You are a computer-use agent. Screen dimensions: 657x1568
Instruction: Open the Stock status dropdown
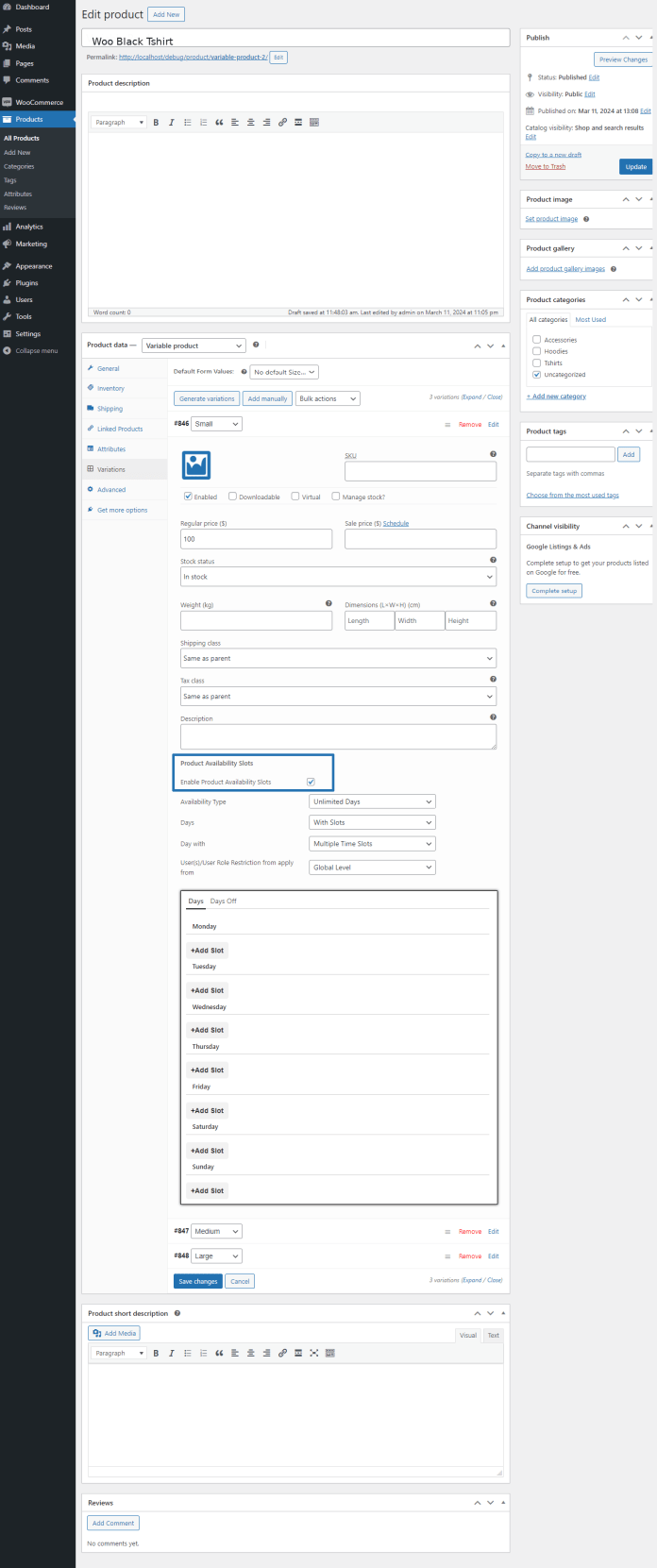(x=338, y=577)
